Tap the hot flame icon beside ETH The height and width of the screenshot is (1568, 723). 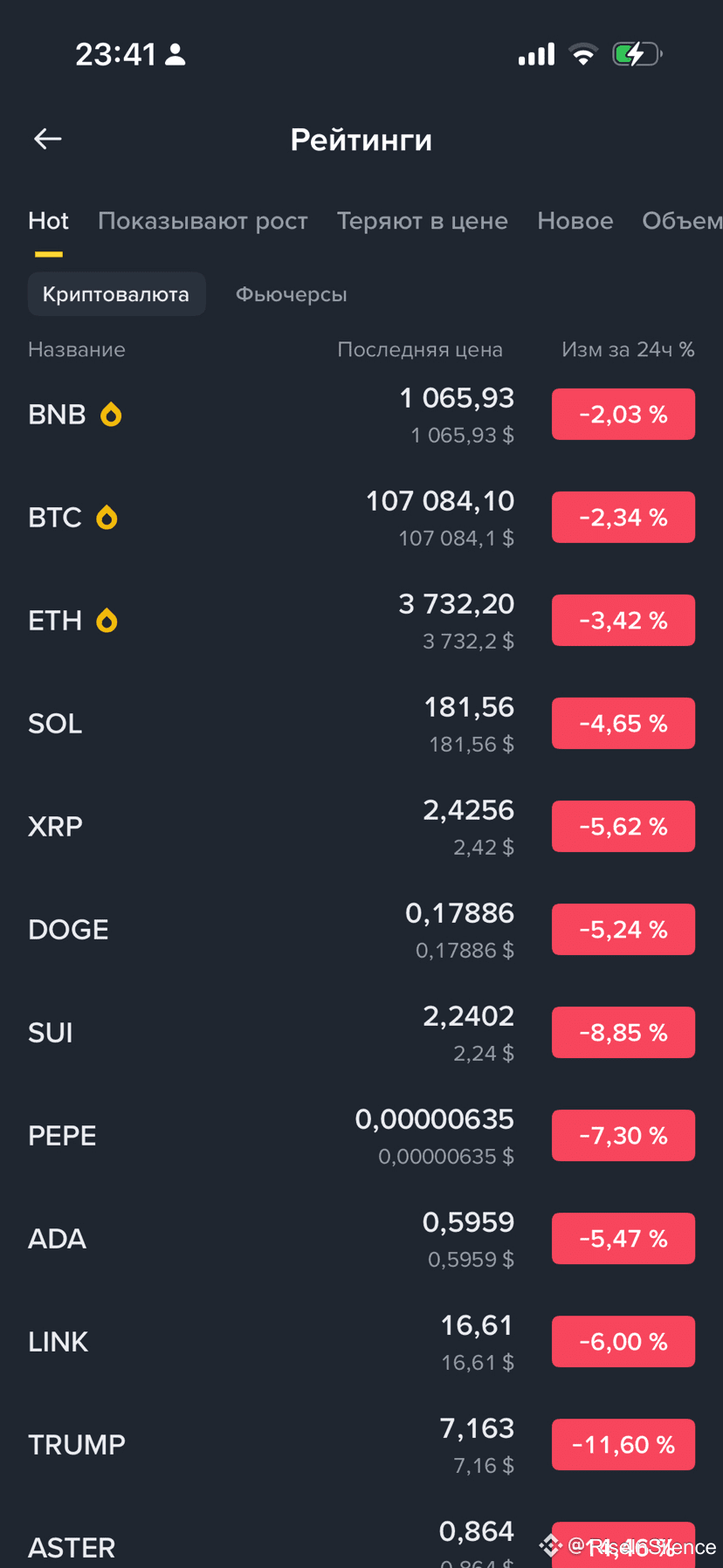pyautogui.click(x=107, y=621)
